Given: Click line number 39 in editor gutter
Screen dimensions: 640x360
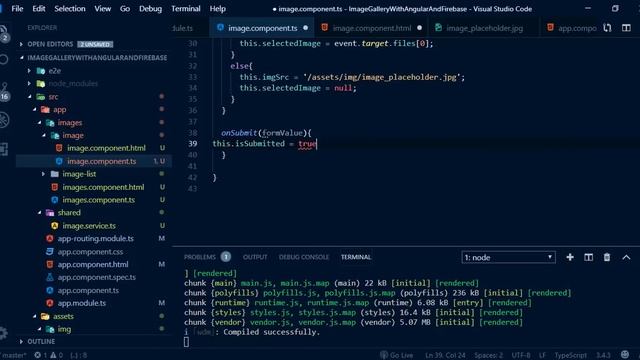Looking at the screenshot, I should coord(192,144).
